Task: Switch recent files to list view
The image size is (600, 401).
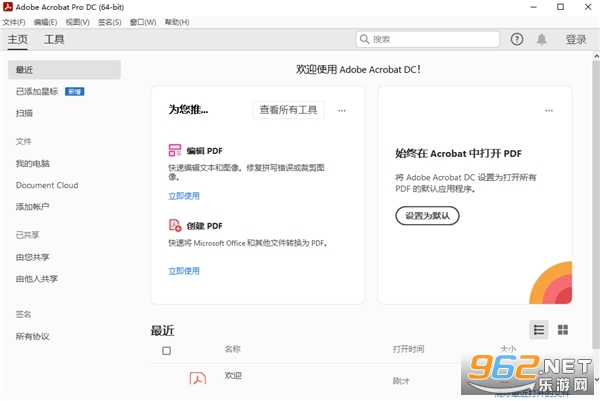Action: pyautogui.click(x=539, y=330)
